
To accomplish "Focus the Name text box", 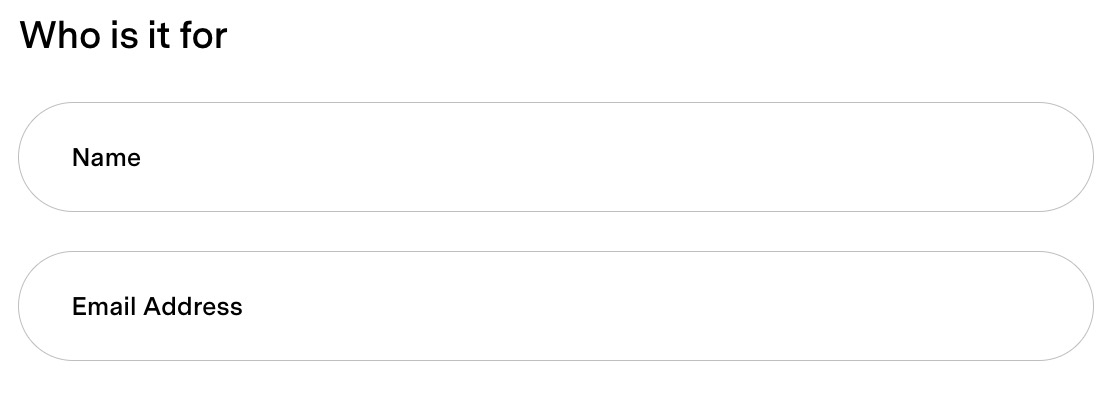I will 556,157.
